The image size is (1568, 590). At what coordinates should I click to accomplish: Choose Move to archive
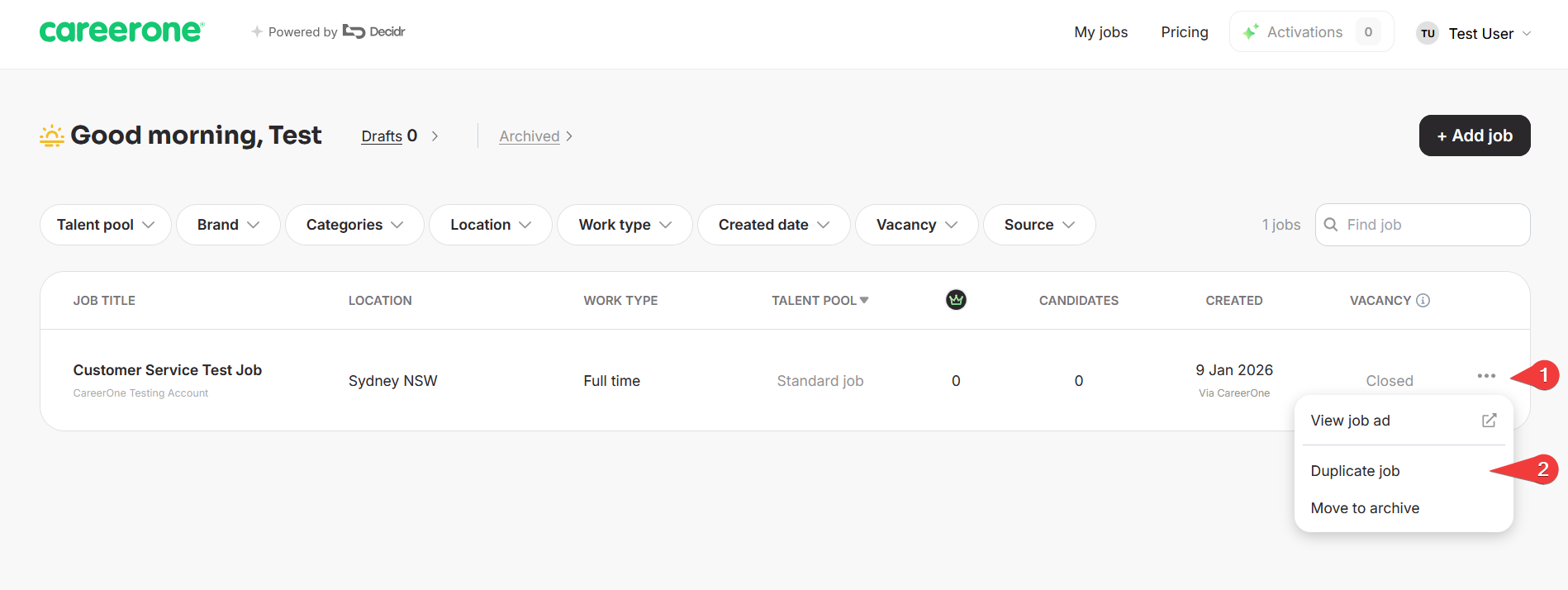pos(1365,508)
